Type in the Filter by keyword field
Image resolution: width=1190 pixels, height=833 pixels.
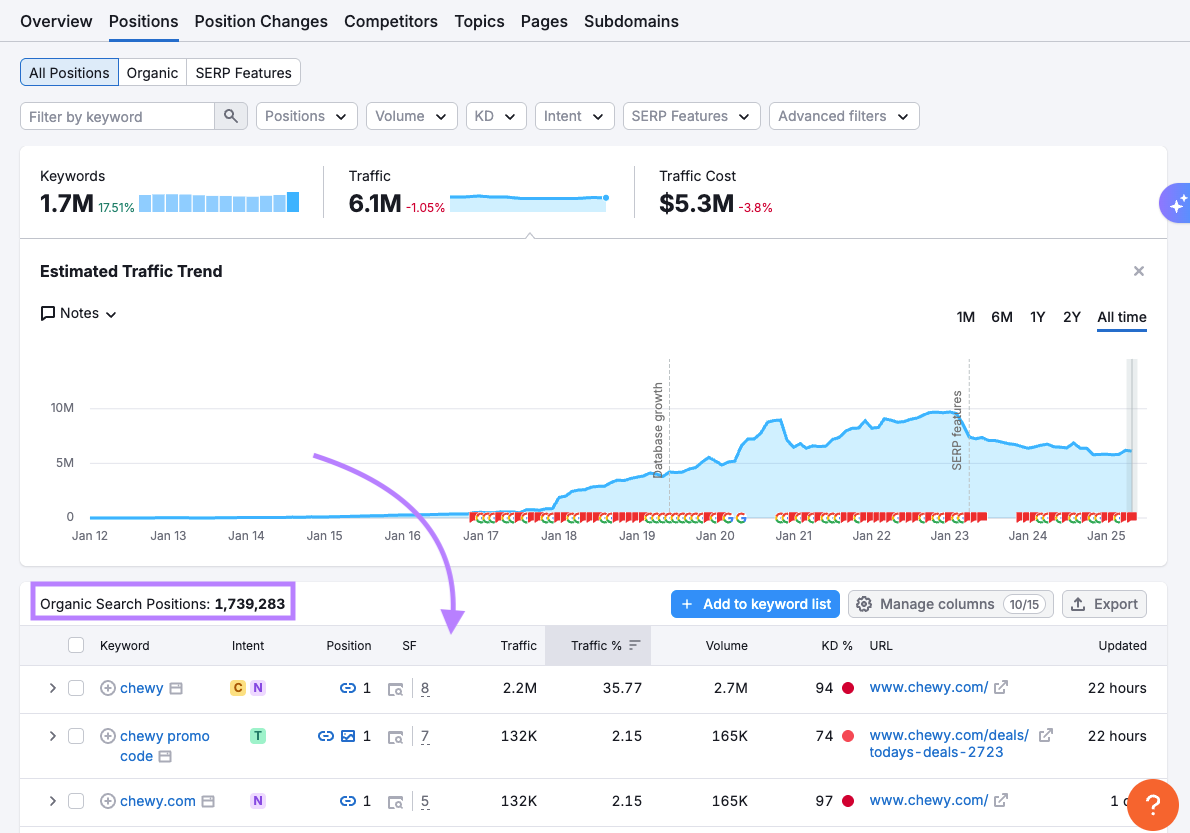117,117
